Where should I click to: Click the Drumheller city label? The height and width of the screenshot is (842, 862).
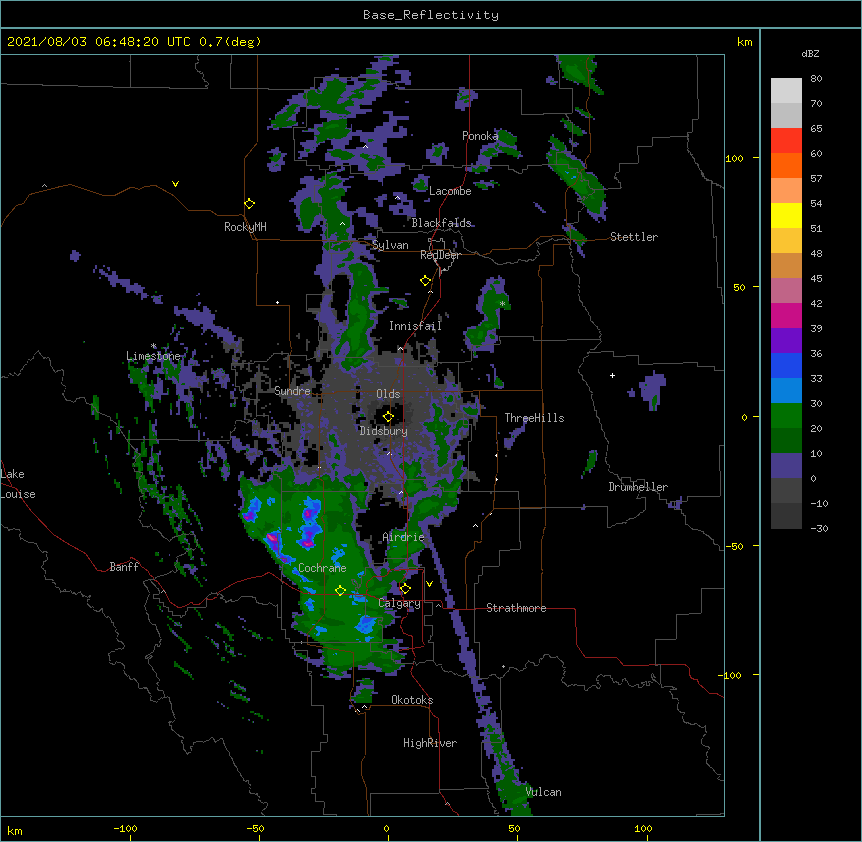click(x=638, y=487)
